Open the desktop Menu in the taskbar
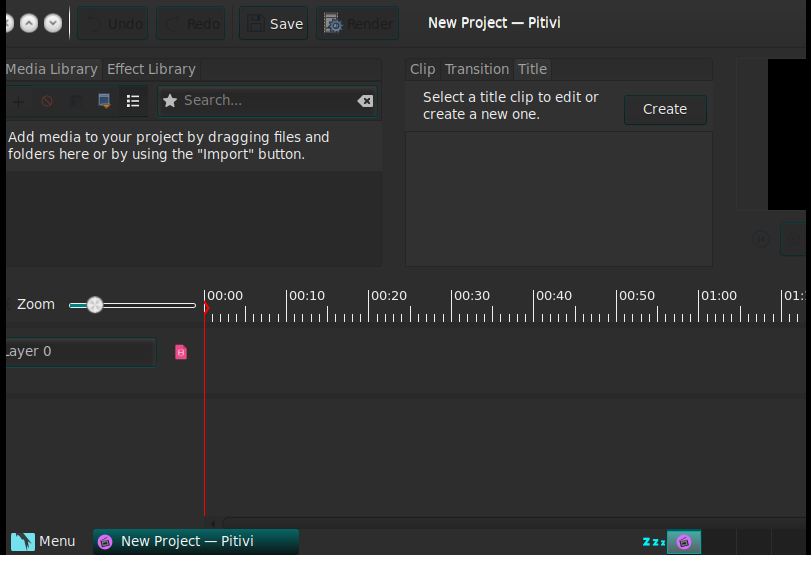Viewport: 811px width, 582px height. 43,542
